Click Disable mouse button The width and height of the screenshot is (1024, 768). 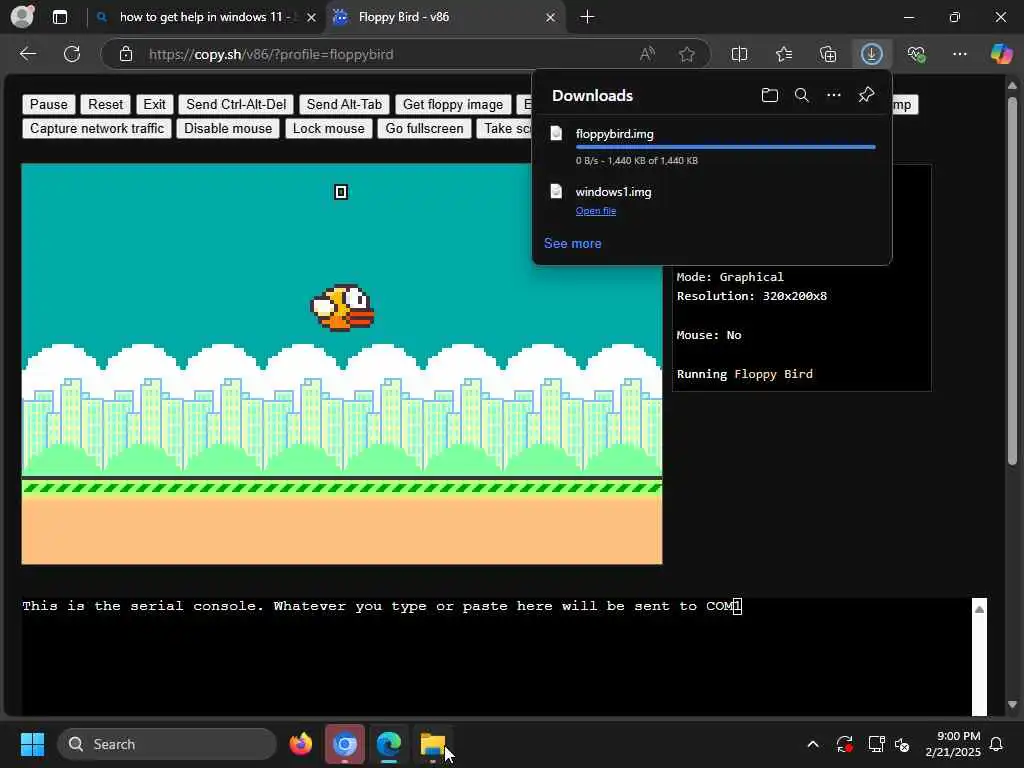pyautogui.click(x=228, y=129)
